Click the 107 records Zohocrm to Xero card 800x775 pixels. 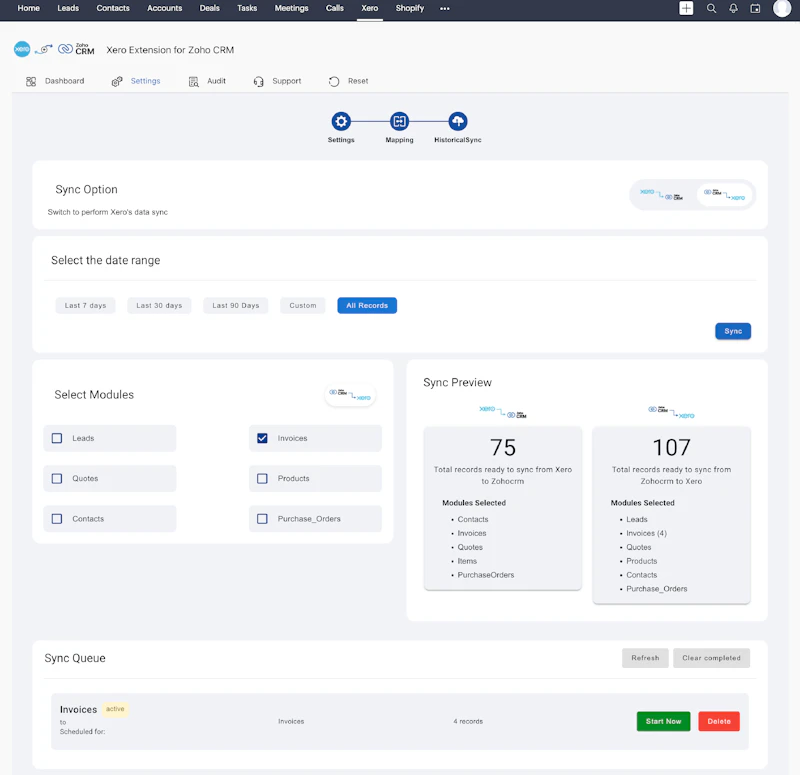671,515
